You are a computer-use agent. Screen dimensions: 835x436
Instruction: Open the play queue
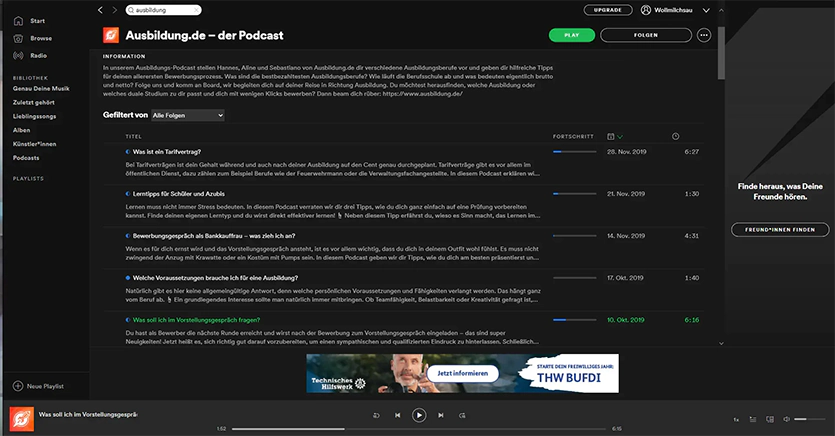point(752,419)
